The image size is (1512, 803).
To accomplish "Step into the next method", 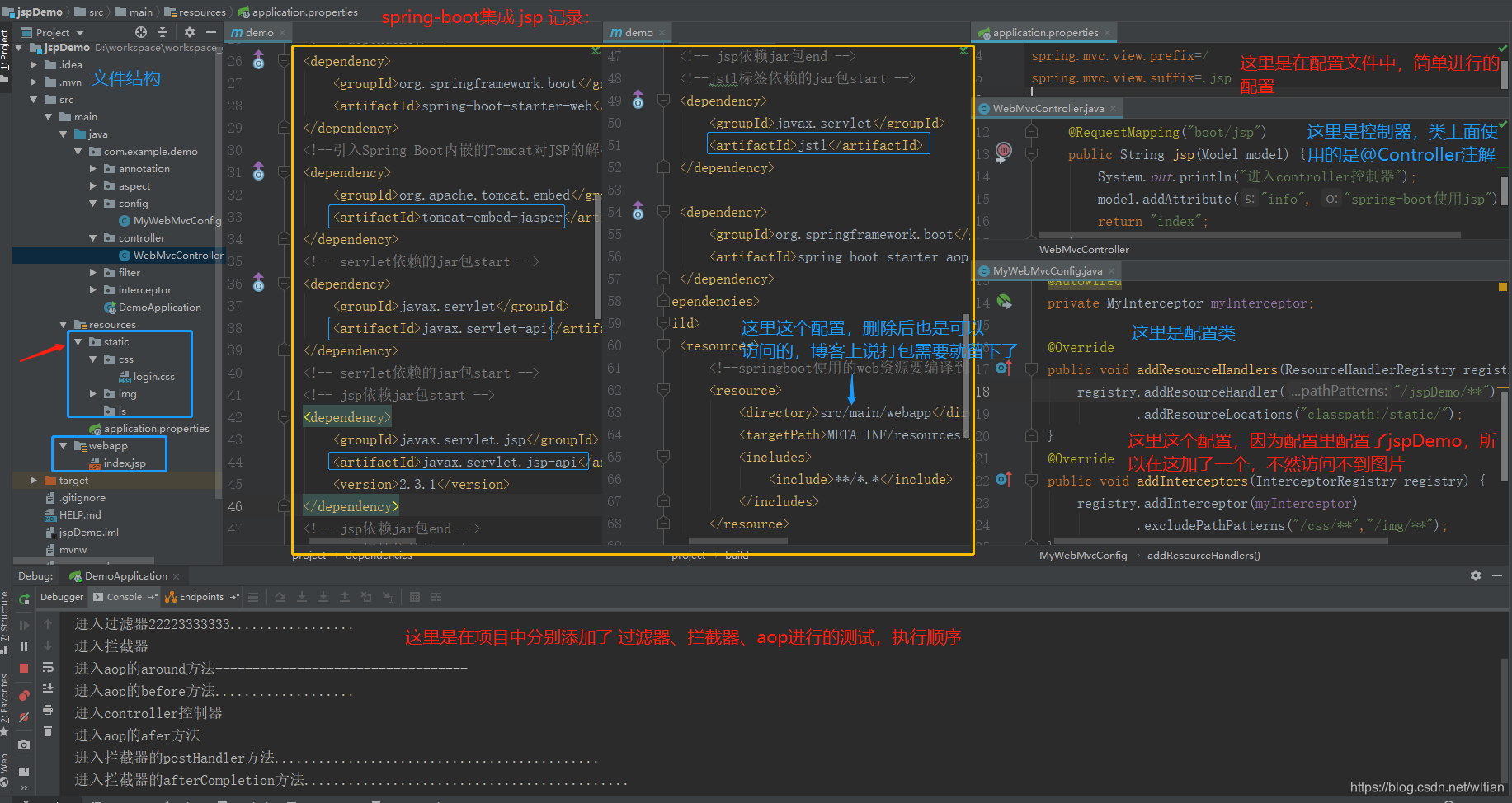I will point(302,597).
